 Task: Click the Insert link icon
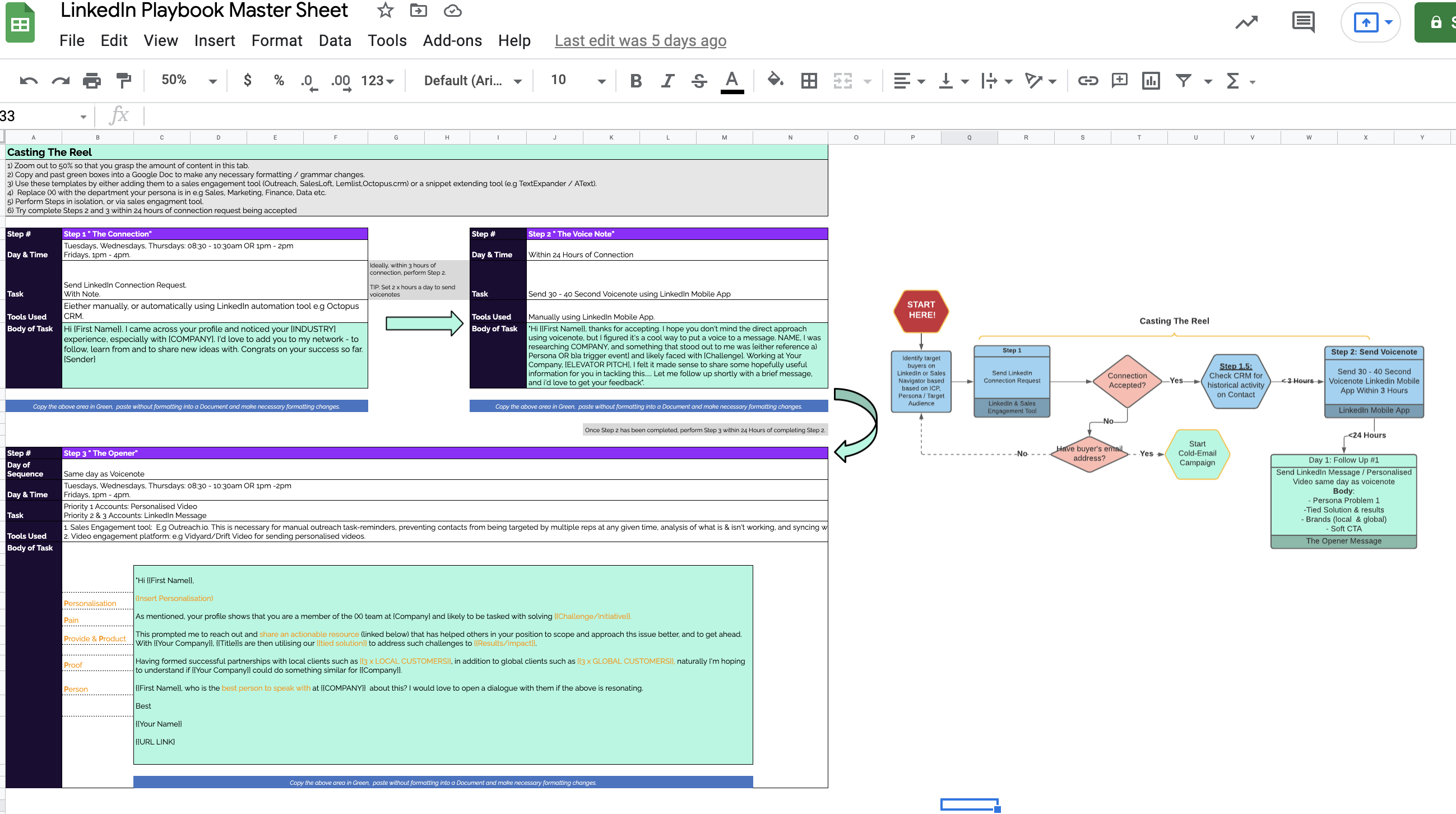click(x=1087, y=81)
